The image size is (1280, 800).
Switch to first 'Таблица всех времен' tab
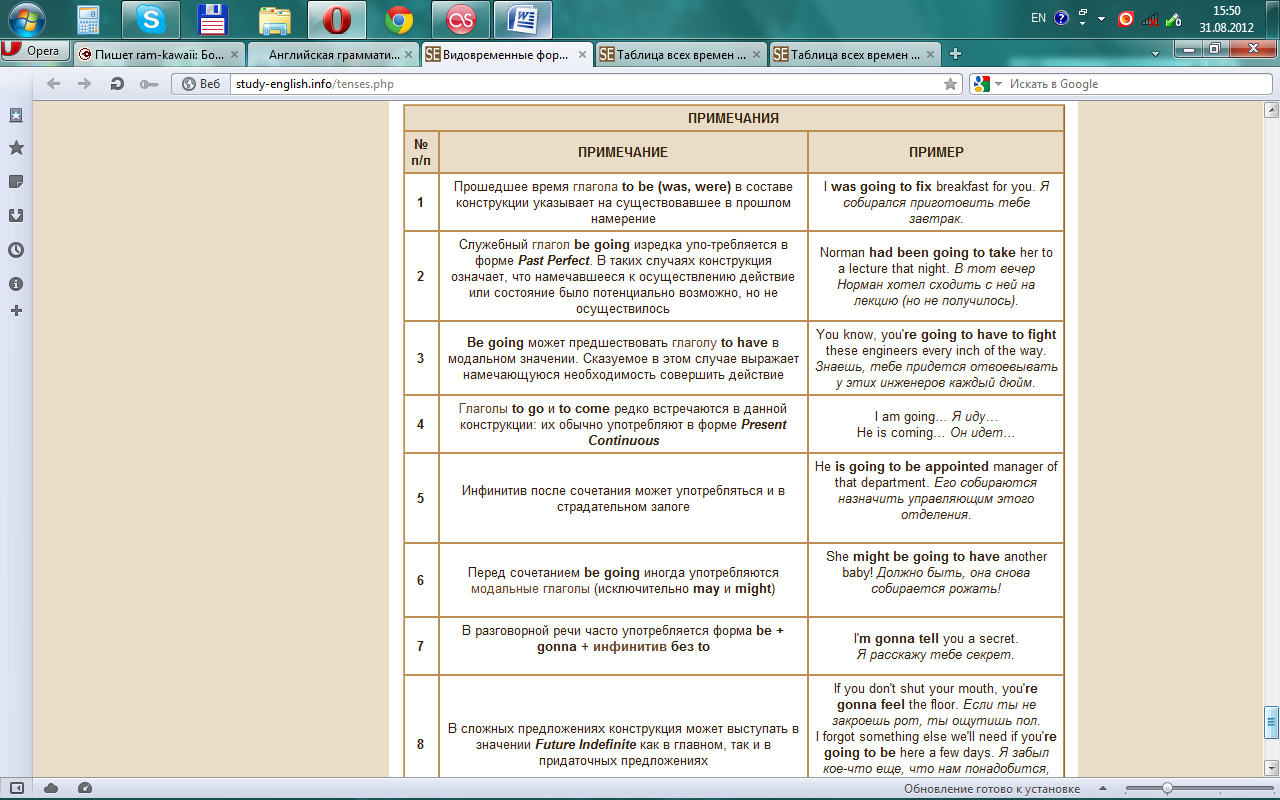point(681,54)
